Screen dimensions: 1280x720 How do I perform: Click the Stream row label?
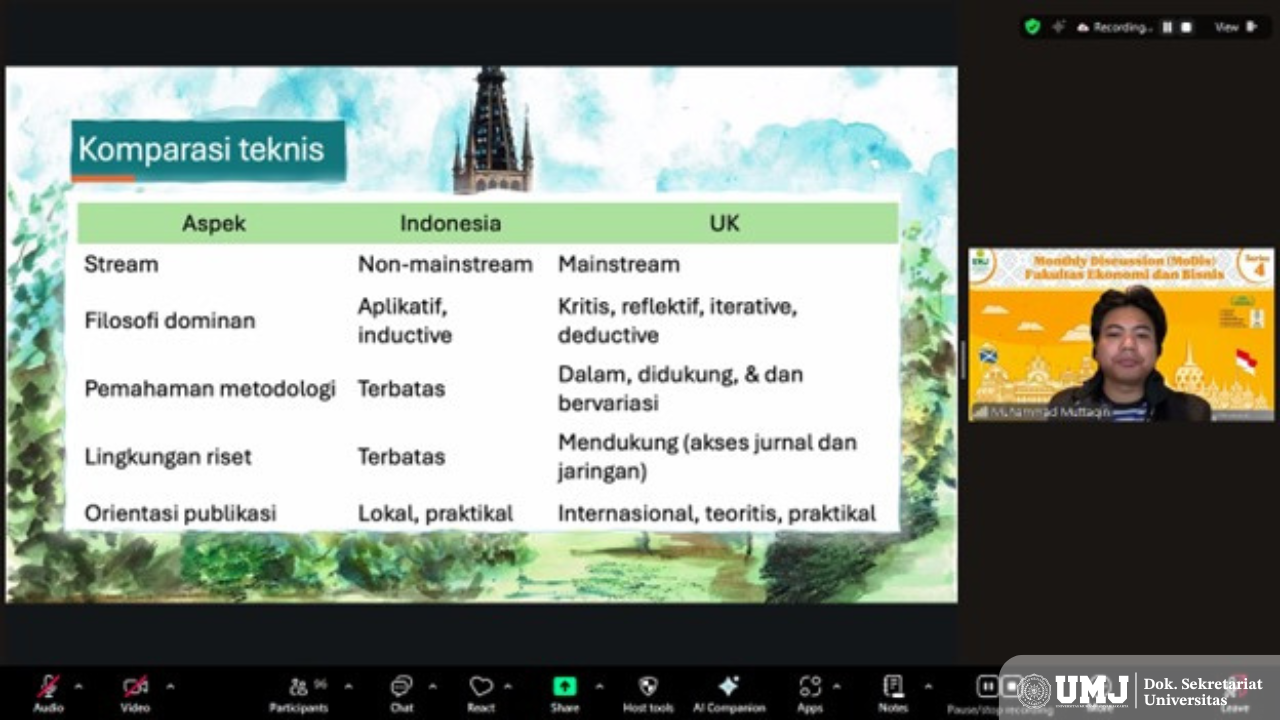point(121,264)
